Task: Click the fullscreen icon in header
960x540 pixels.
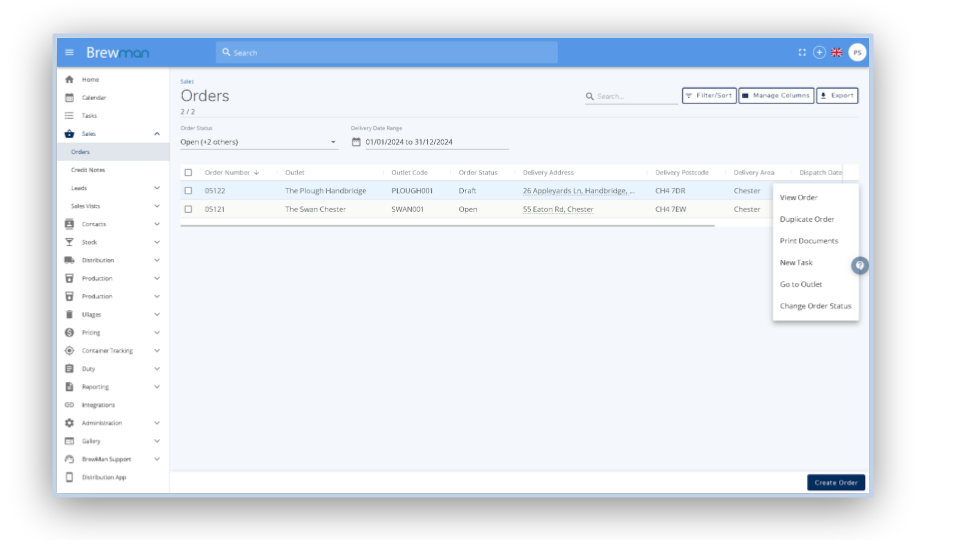Action: [802, 53]
